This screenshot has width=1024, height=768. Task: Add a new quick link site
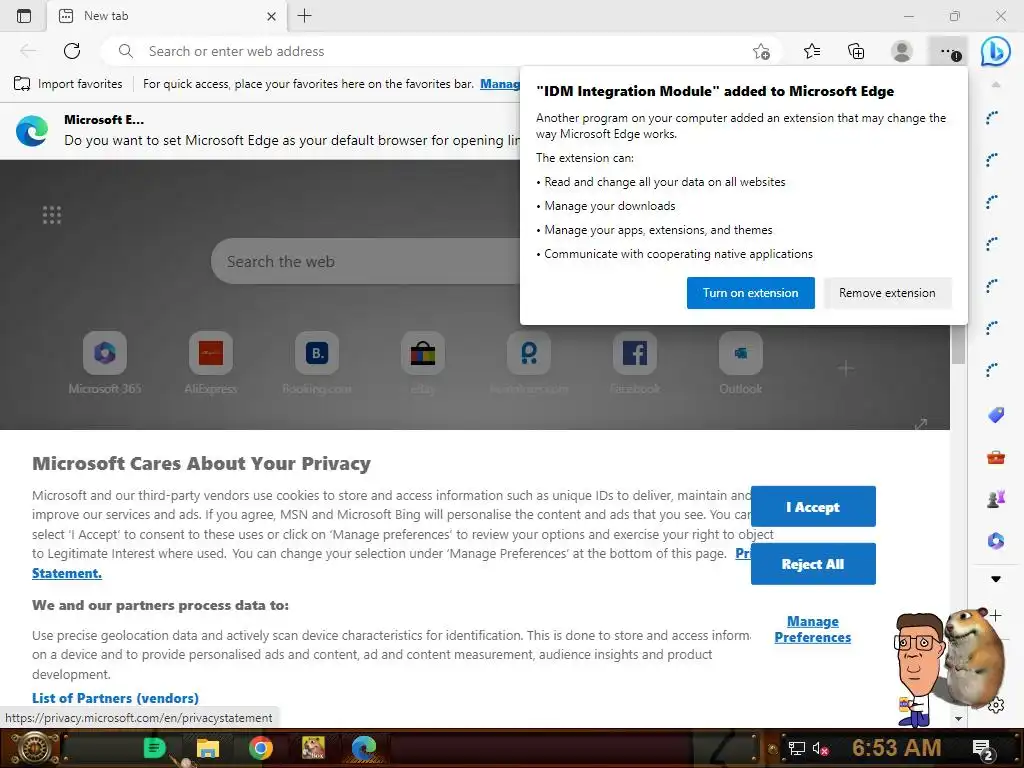pyautogui.click(x=846, y=368)
